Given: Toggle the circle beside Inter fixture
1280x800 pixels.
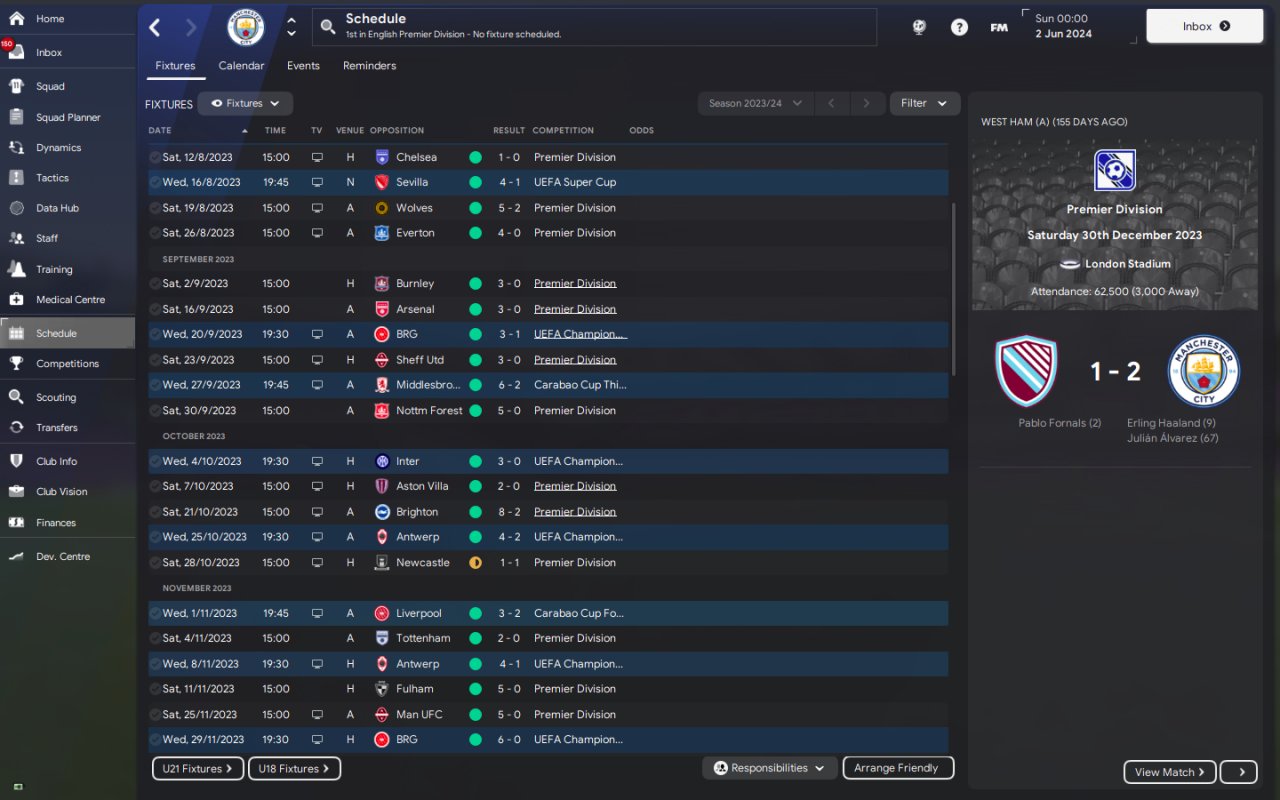Looking at the screenshot, I should [x=155, y=461].
